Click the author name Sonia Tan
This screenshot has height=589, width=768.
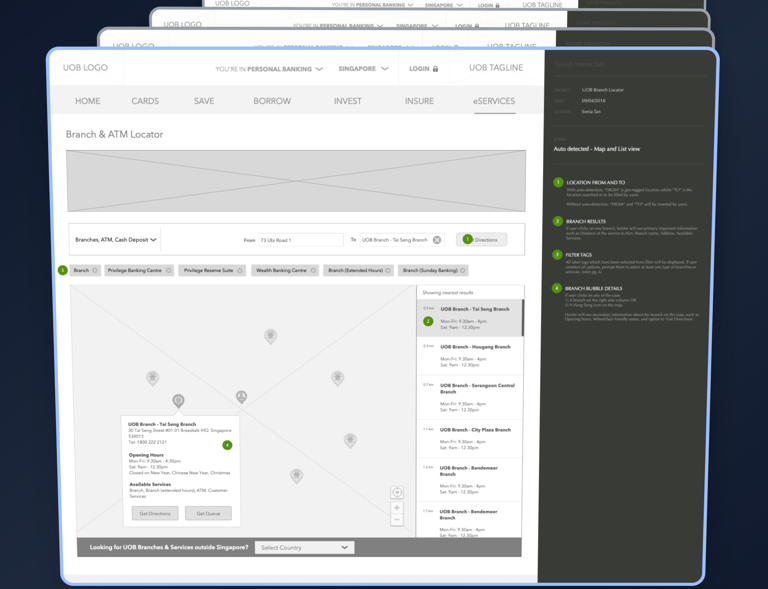(x=591, y=112)
